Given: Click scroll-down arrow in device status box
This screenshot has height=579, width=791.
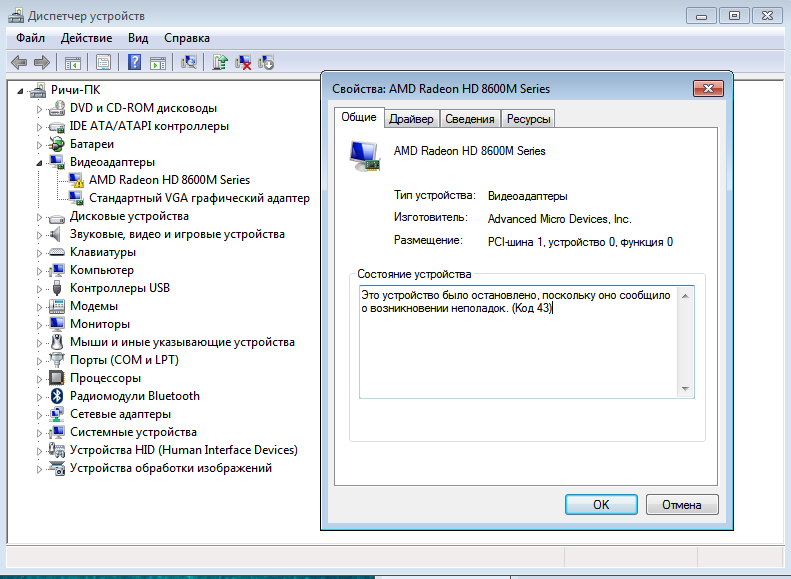Looking at the screenshot, I should 685,388.
